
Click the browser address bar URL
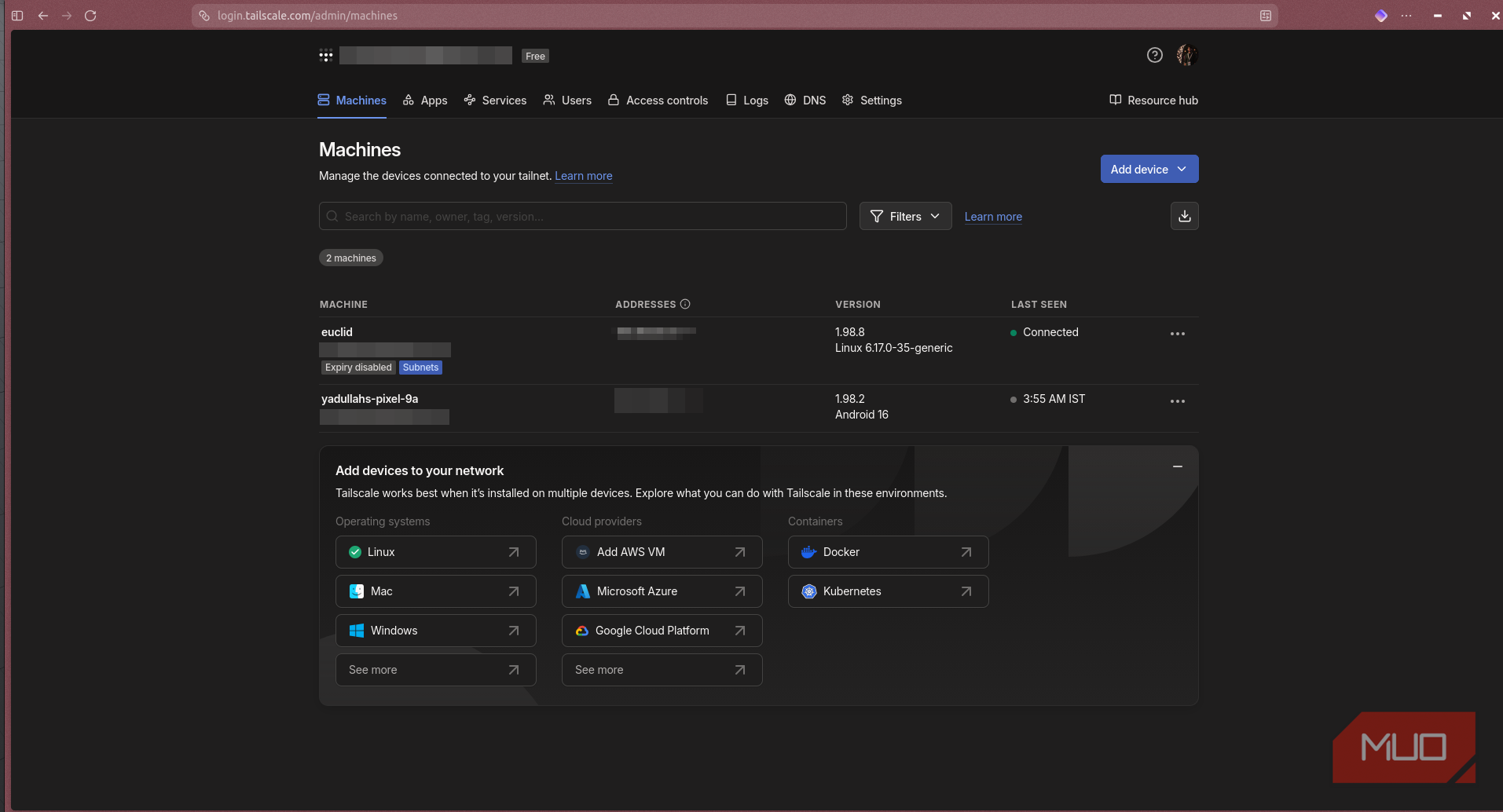click(x=307, y=16)
